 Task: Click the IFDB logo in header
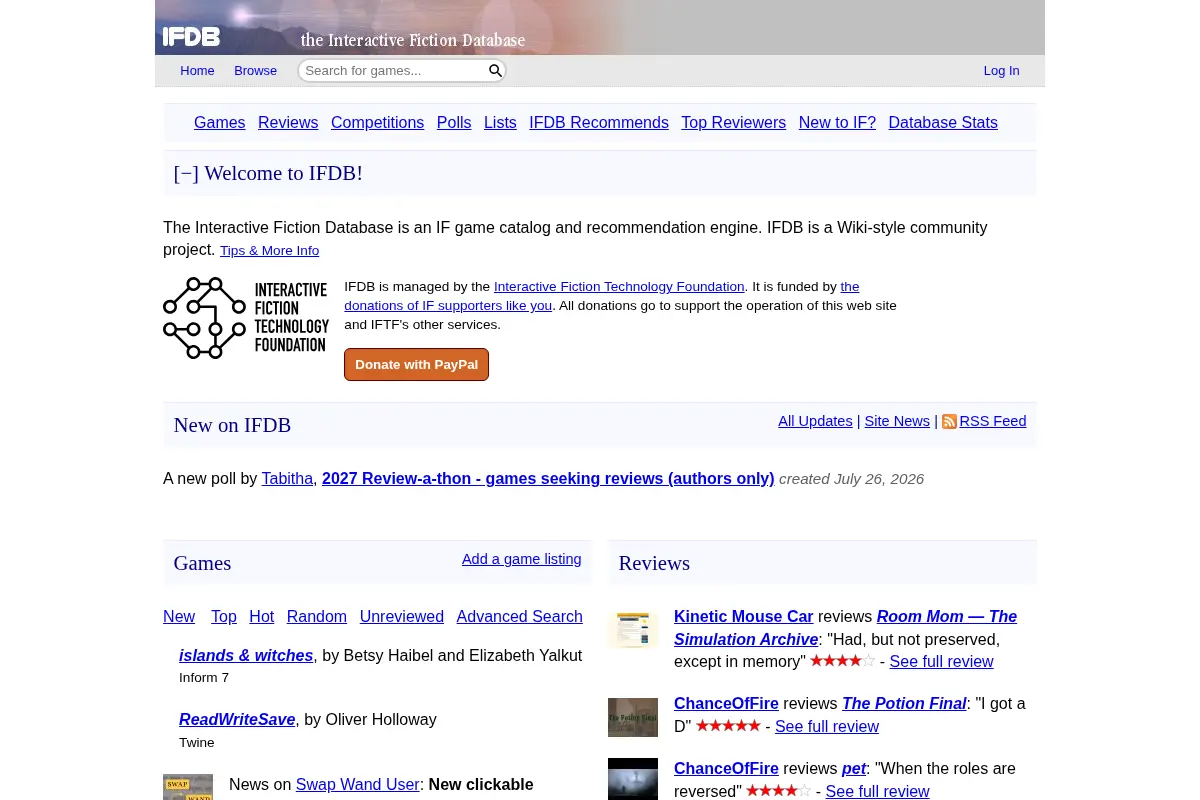pos(192,37)
